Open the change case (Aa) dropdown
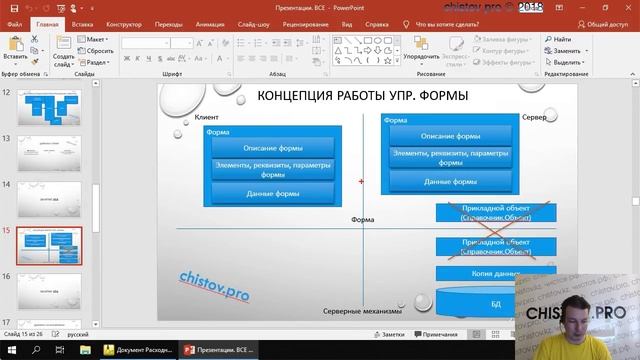Image resolution: width=640 pixels, height=360 pixels. pos(200,59)
